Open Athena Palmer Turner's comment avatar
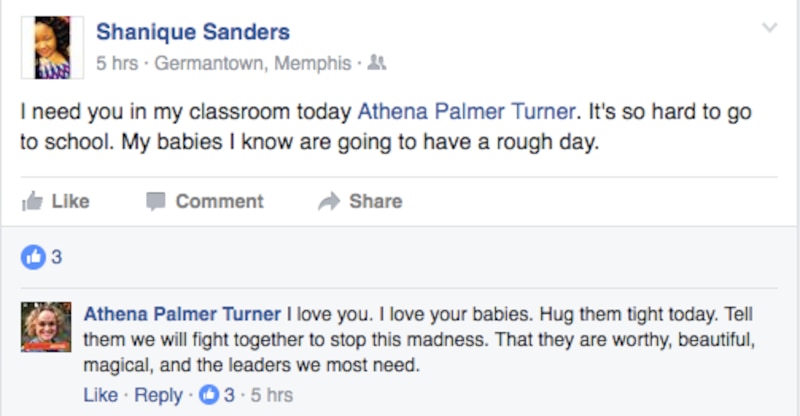Screen dimensions: 800x416 click(x=46, y=327)
